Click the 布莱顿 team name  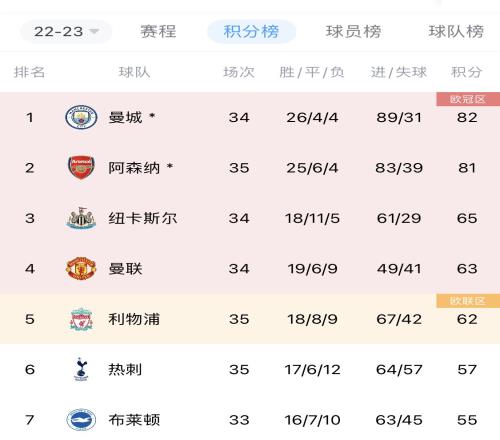click(134, 420)
